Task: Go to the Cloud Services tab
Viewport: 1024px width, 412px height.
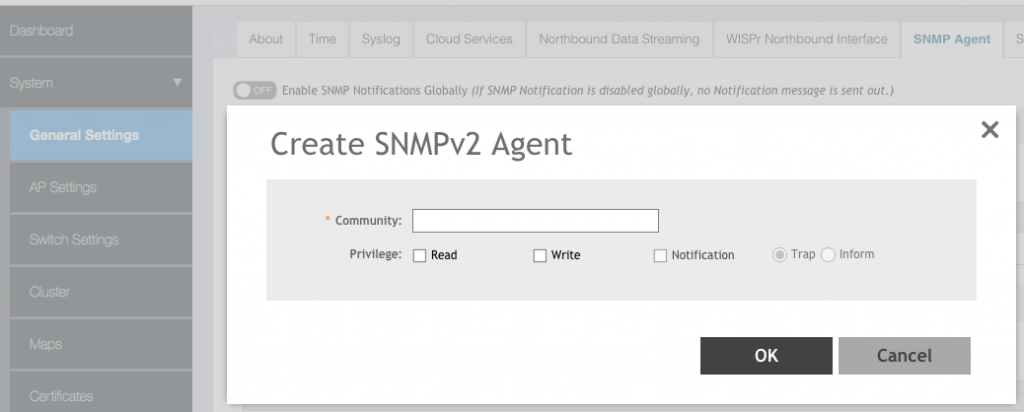Action: point(469,39)
